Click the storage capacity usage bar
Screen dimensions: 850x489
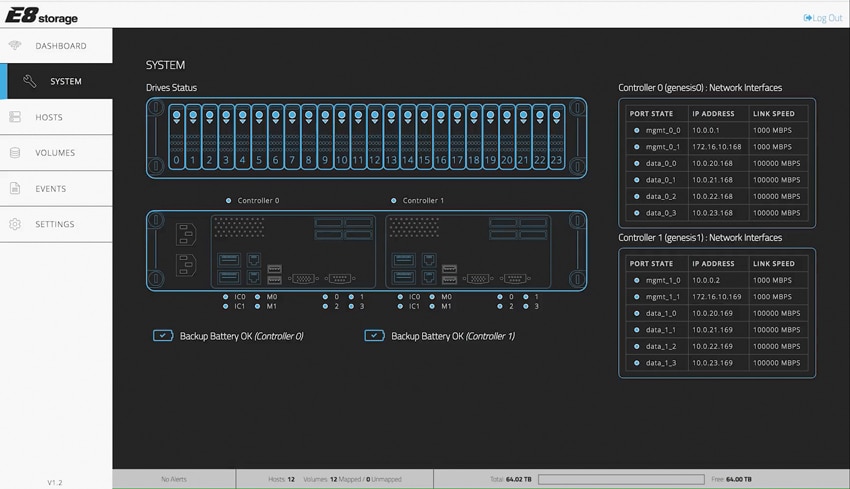(621, 479)
